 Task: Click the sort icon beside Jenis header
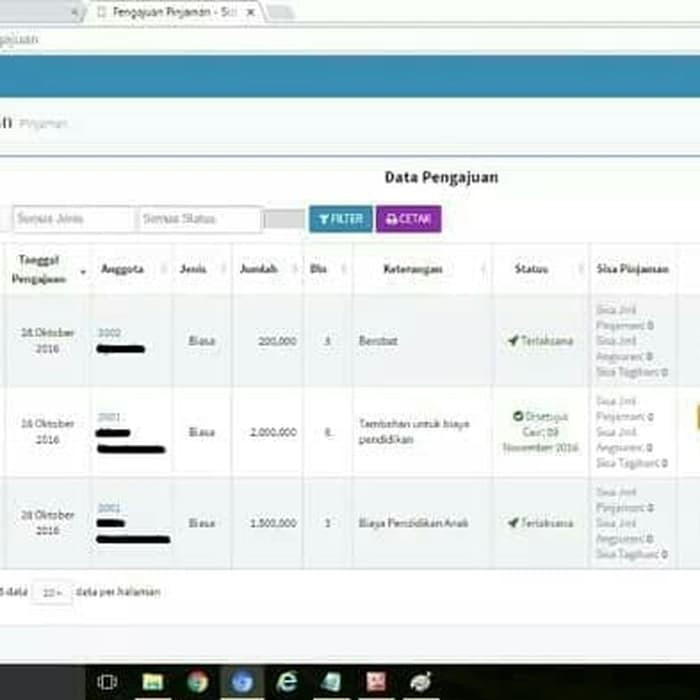[x=223, y=269]
